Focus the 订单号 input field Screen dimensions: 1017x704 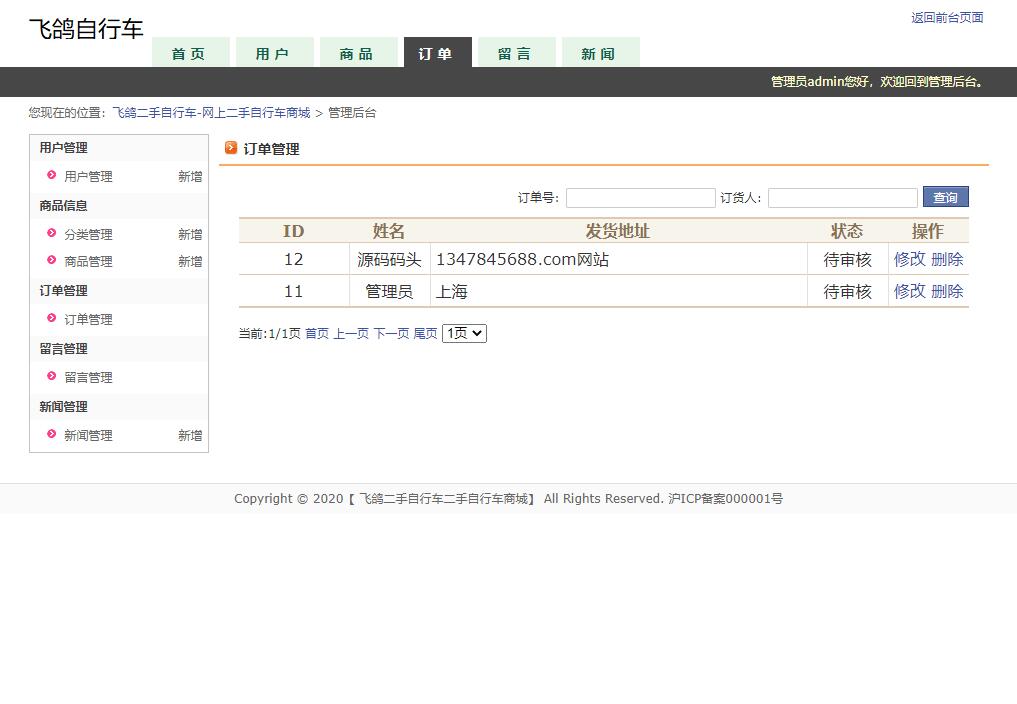point(640,198)
